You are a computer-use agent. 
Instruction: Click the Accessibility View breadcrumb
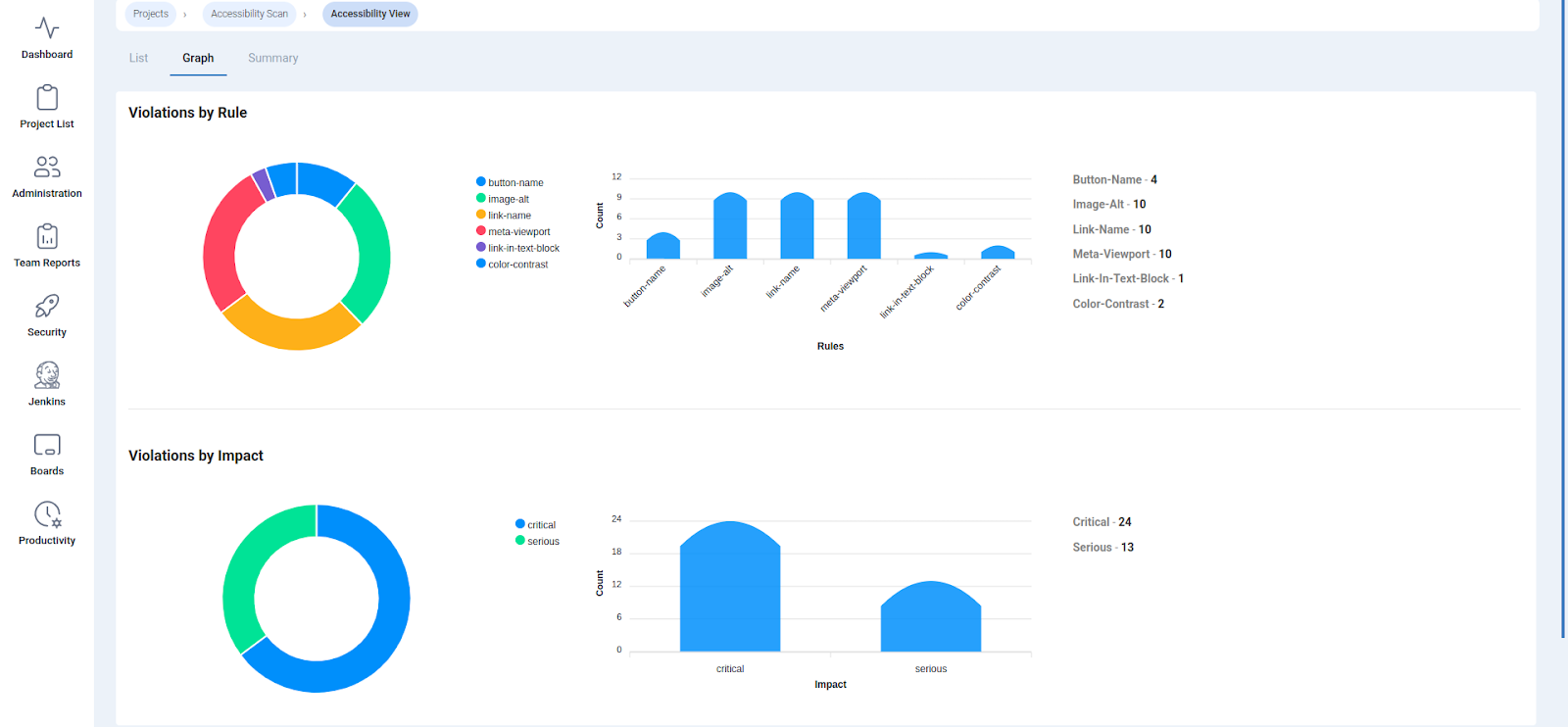[370, 14]
